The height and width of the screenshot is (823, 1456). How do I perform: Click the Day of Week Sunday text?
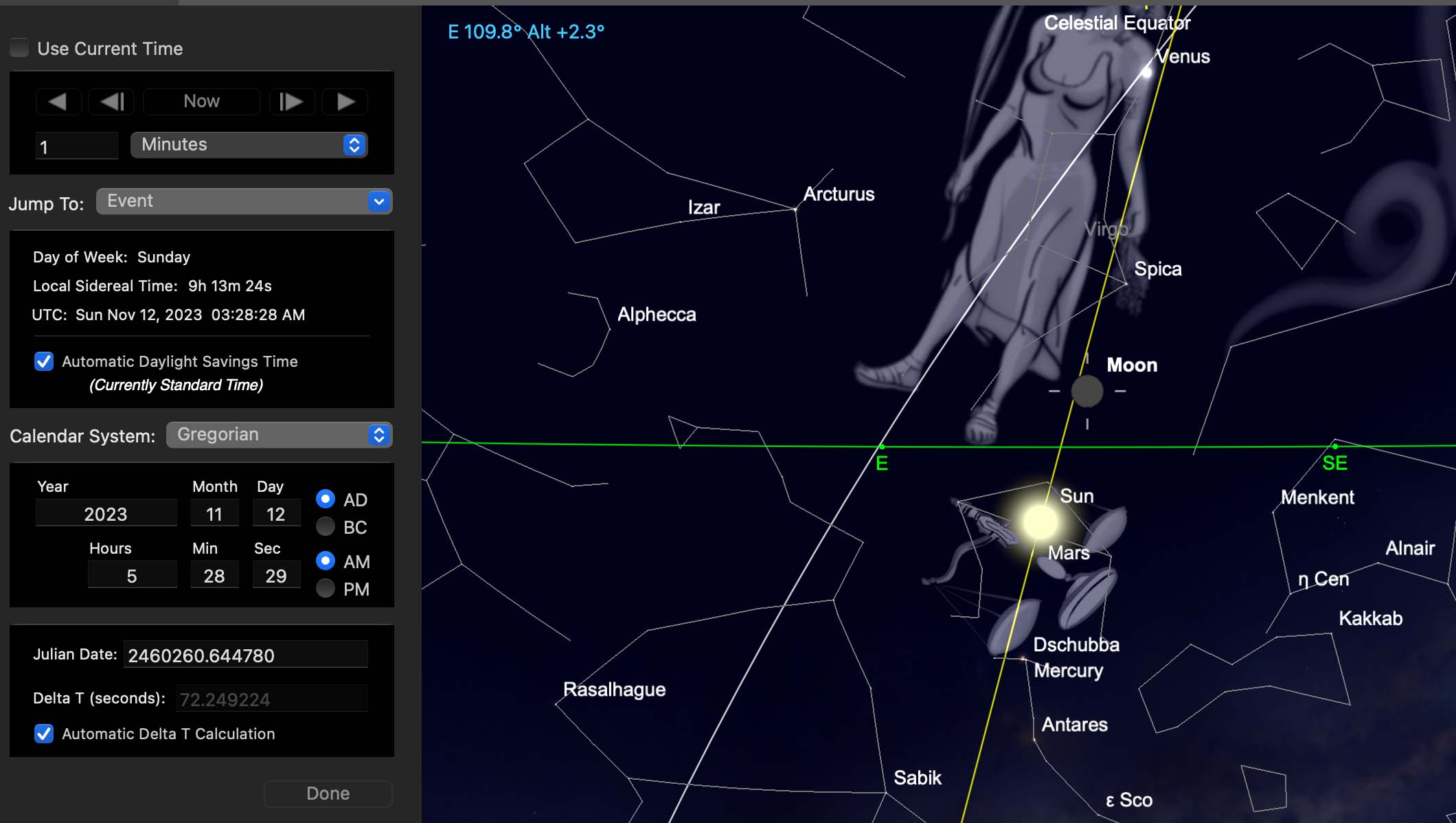(112, 257)
